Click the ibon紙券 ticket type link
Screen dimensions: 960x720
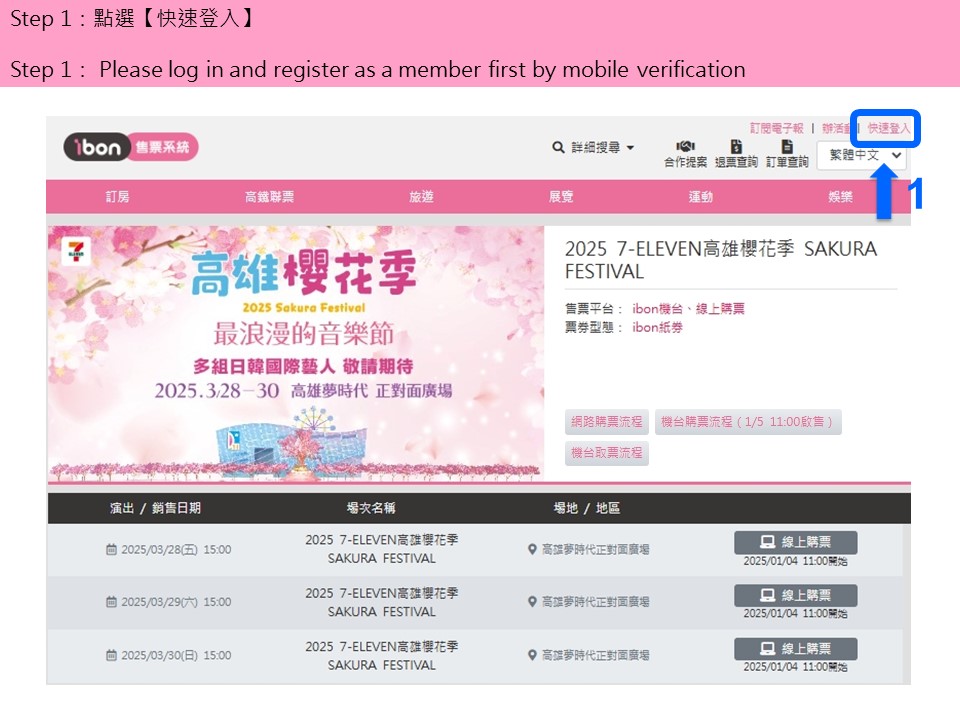click(657, 328)
